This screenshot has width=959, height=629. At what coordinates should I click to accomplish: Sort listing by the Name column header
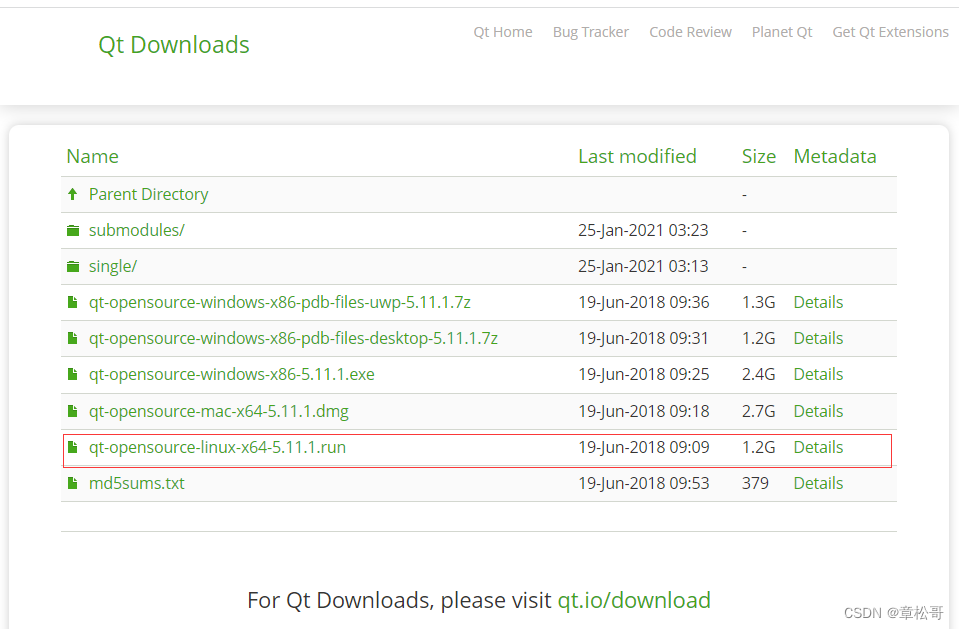click(92, 157)
